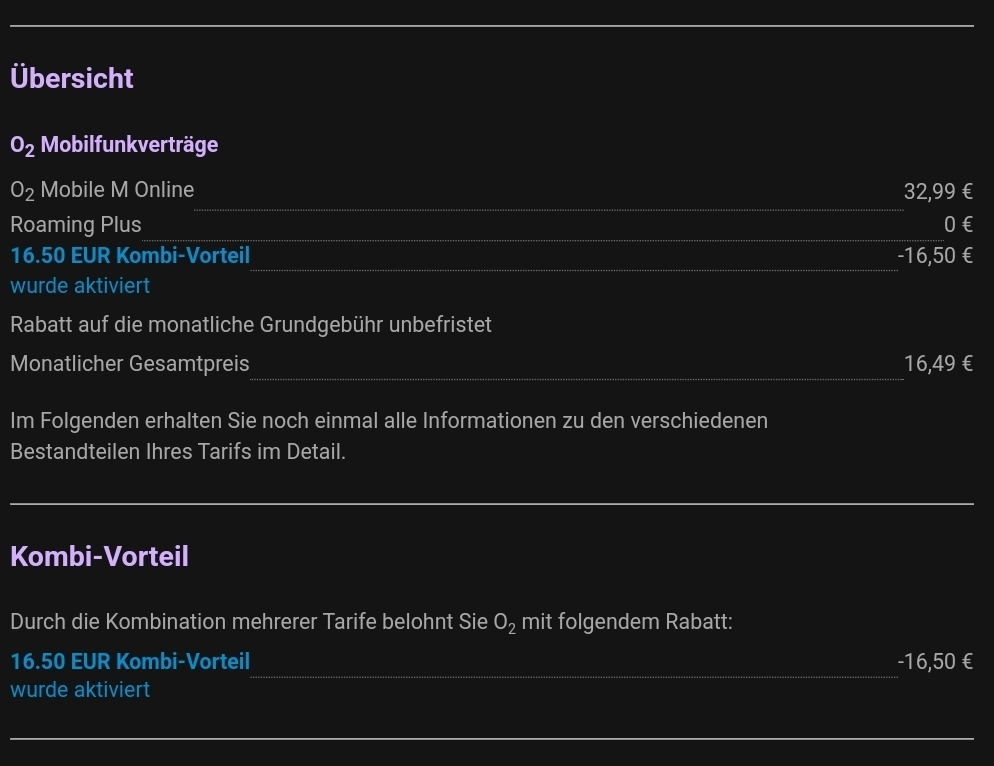Open the second 16.50 EUR Kombi-Vorteil link
The height and width of the screenshot is (766, 994).
point(130,661)
